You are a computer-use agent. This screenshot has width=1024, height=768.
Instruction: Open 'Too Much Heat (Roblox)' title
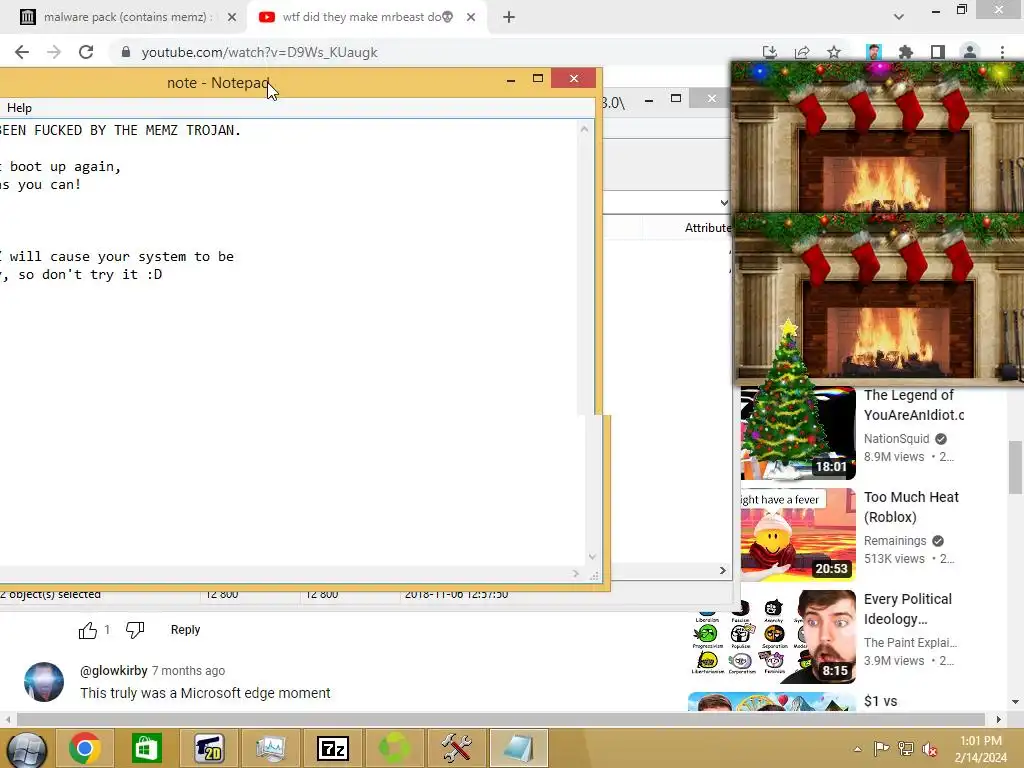point(911,507)
